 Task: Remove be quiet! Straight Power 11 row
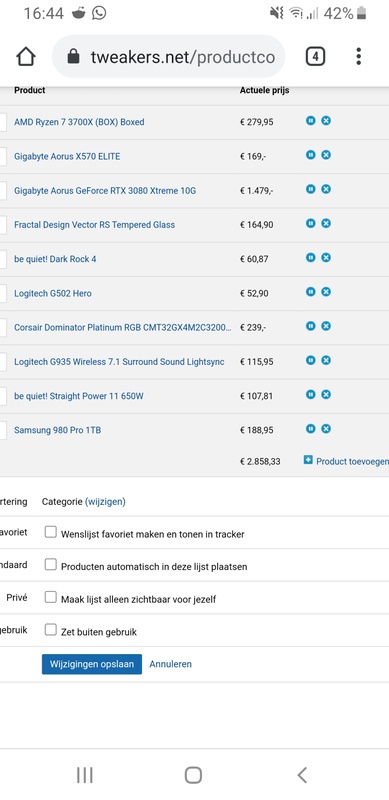[x=326, y=394]
